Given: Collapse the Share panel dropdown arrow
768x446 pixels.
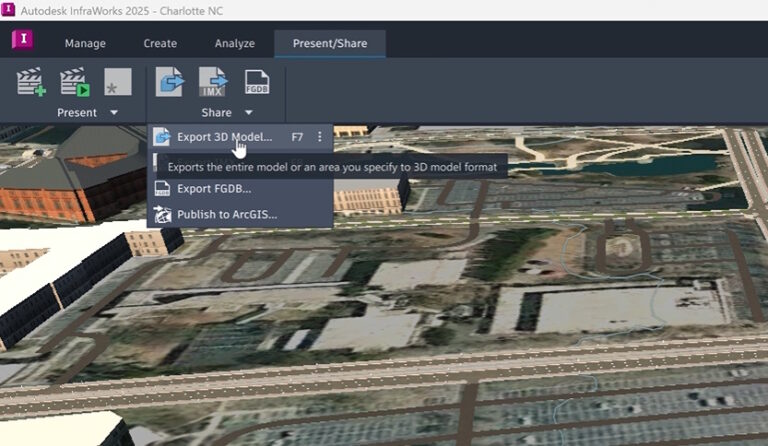Looking at the screenshot, I should pyautogui.click(x=249, y=113).
